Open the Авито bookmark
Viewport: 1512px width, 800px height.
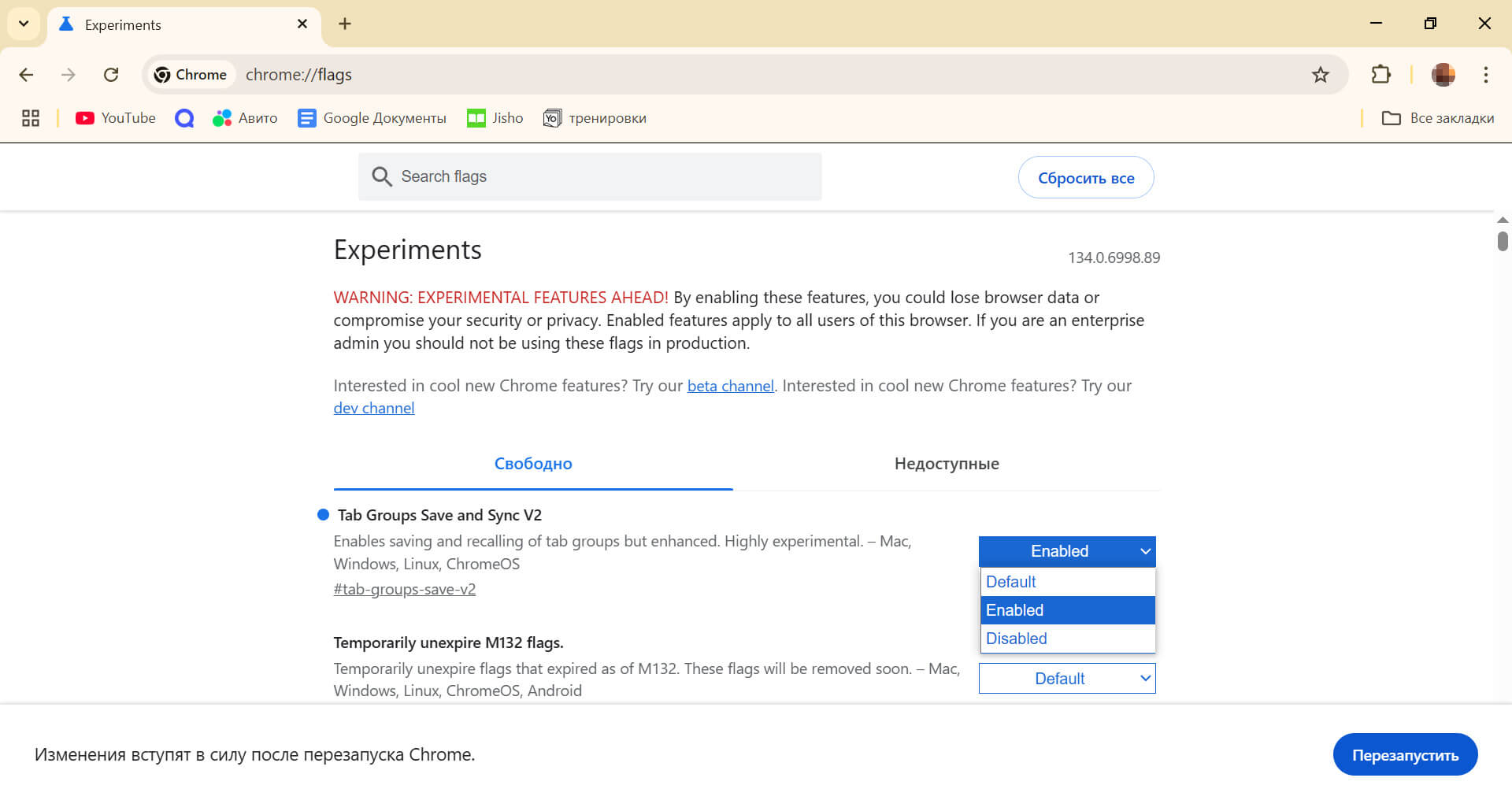click(x=245, y=118)
